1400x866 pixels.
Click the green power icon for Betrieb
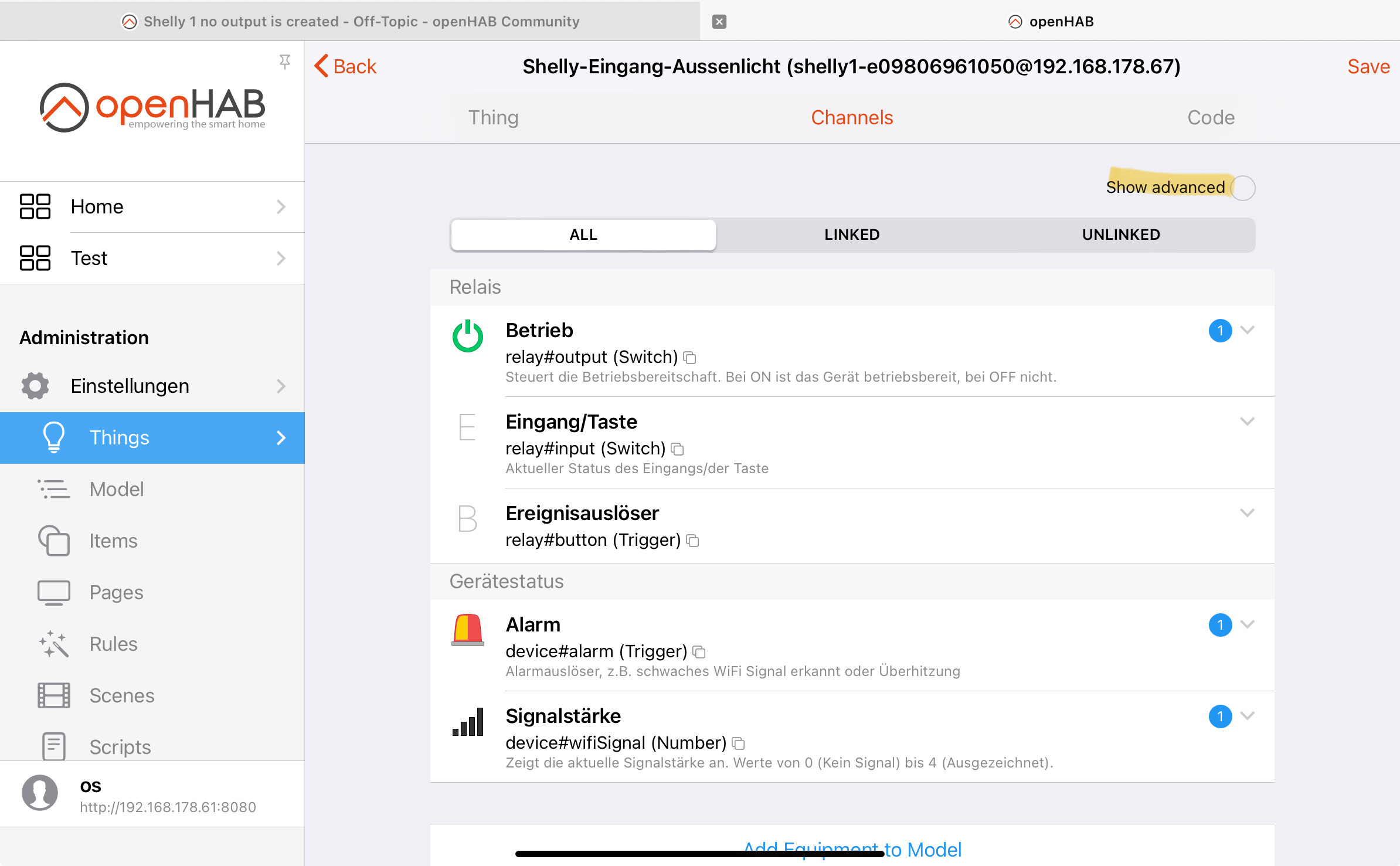(468, 335)
